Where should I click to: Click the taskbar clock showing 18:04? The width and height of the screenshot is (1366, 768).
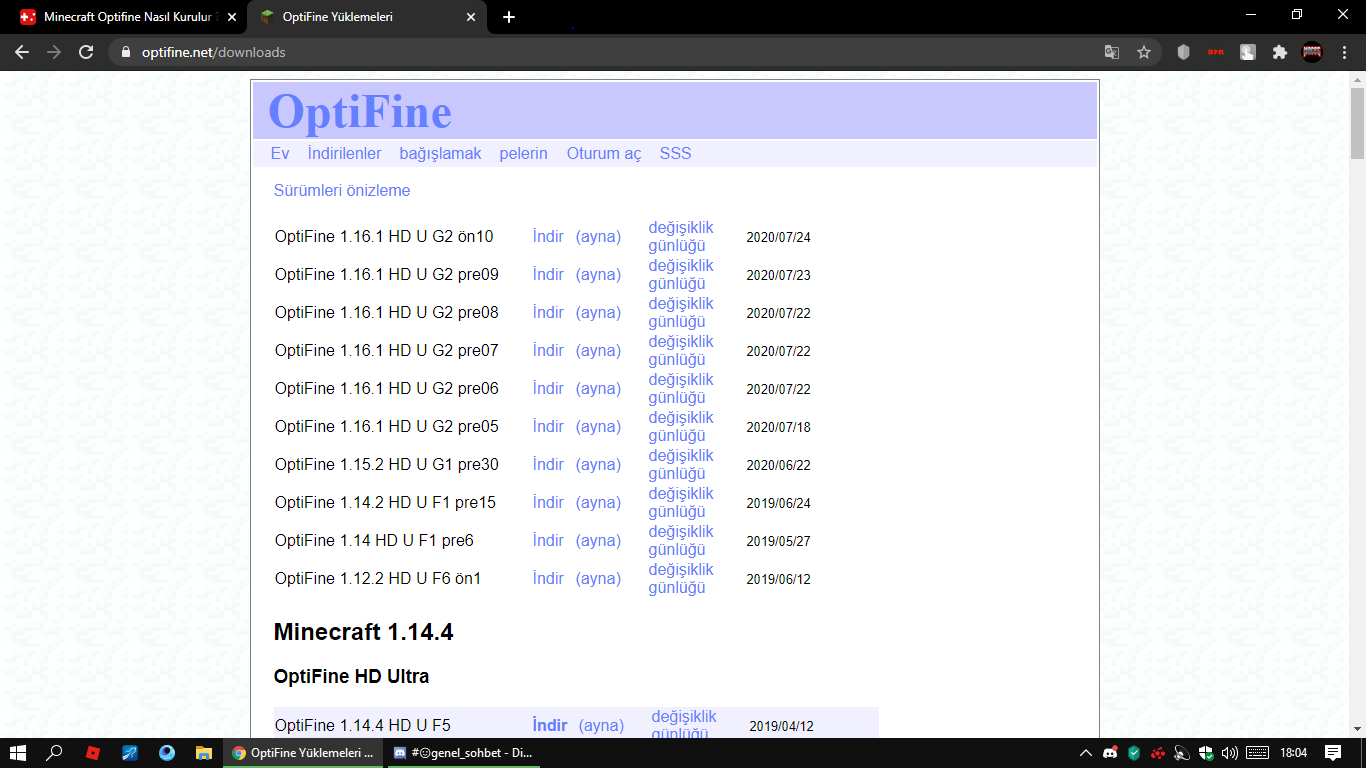[x=1294, y=753]
